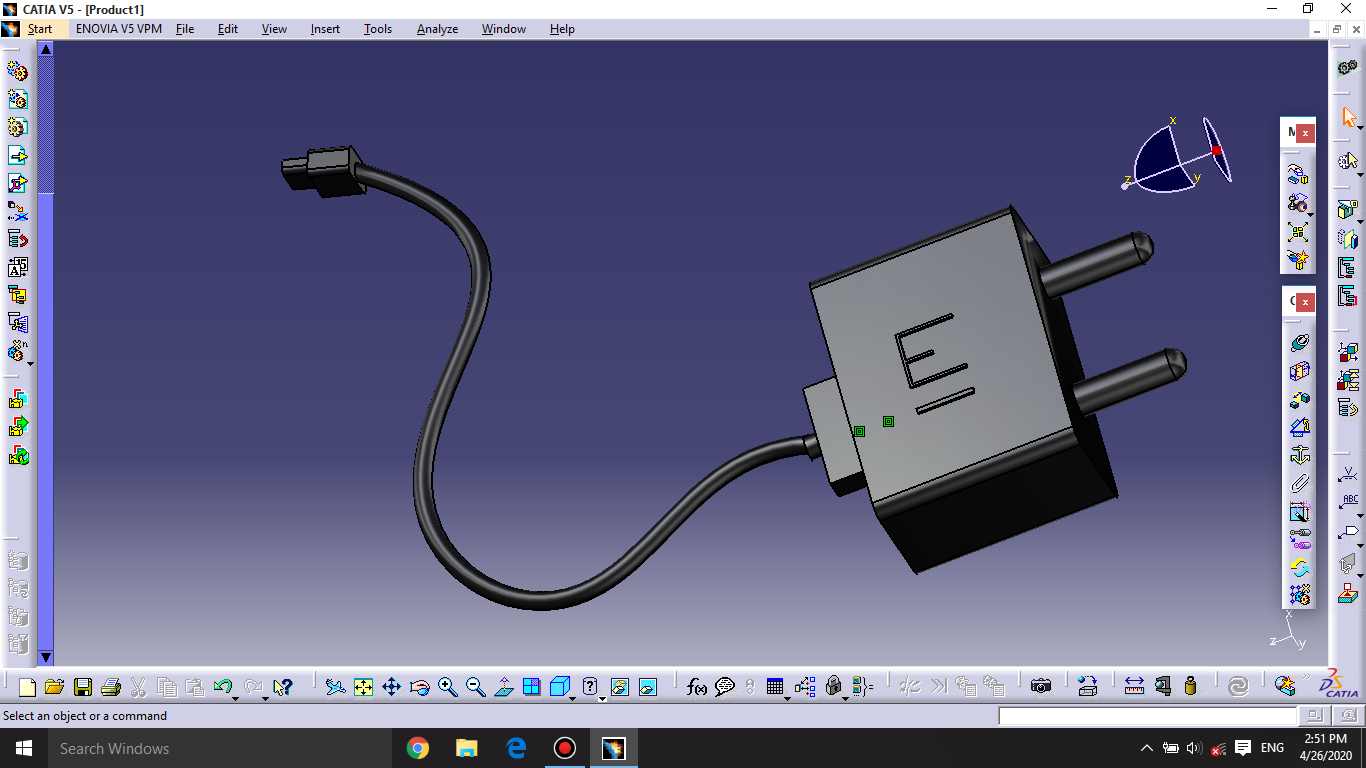Open Microsoft Edge from the taskbar
This screenshot has width=1366, height=768.
pyautogui.click(x=516, y=748)
